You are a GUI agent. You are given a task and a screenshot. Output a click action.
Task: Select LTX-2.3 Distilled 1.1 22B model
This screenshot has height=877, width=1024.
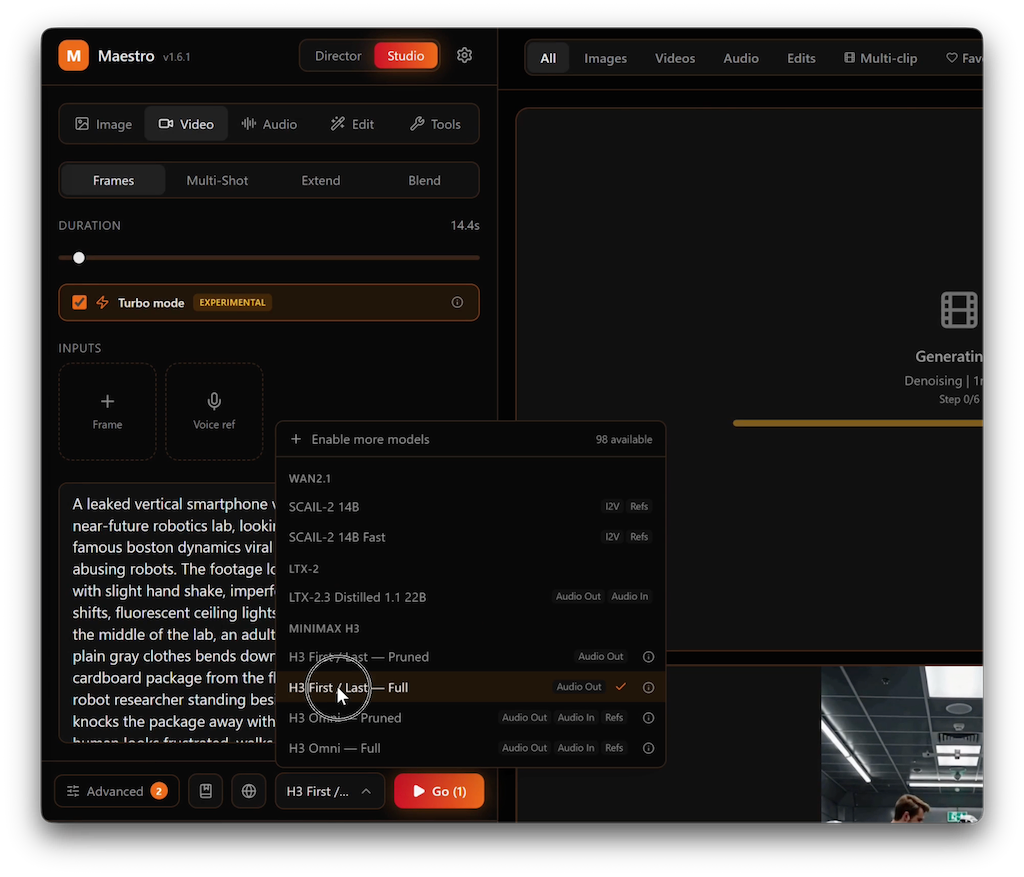tap(470, 597)
